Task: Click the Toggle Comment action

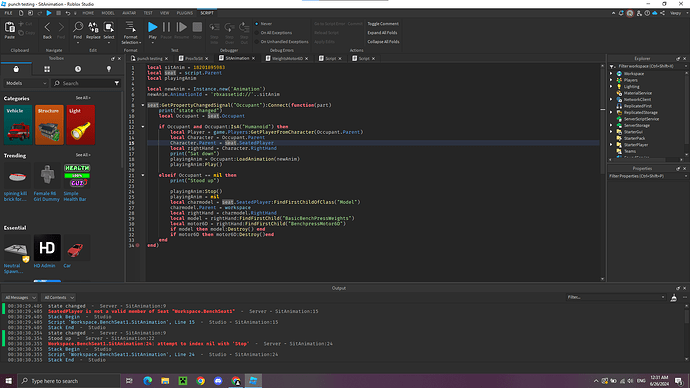Action: tap(383, 24)
